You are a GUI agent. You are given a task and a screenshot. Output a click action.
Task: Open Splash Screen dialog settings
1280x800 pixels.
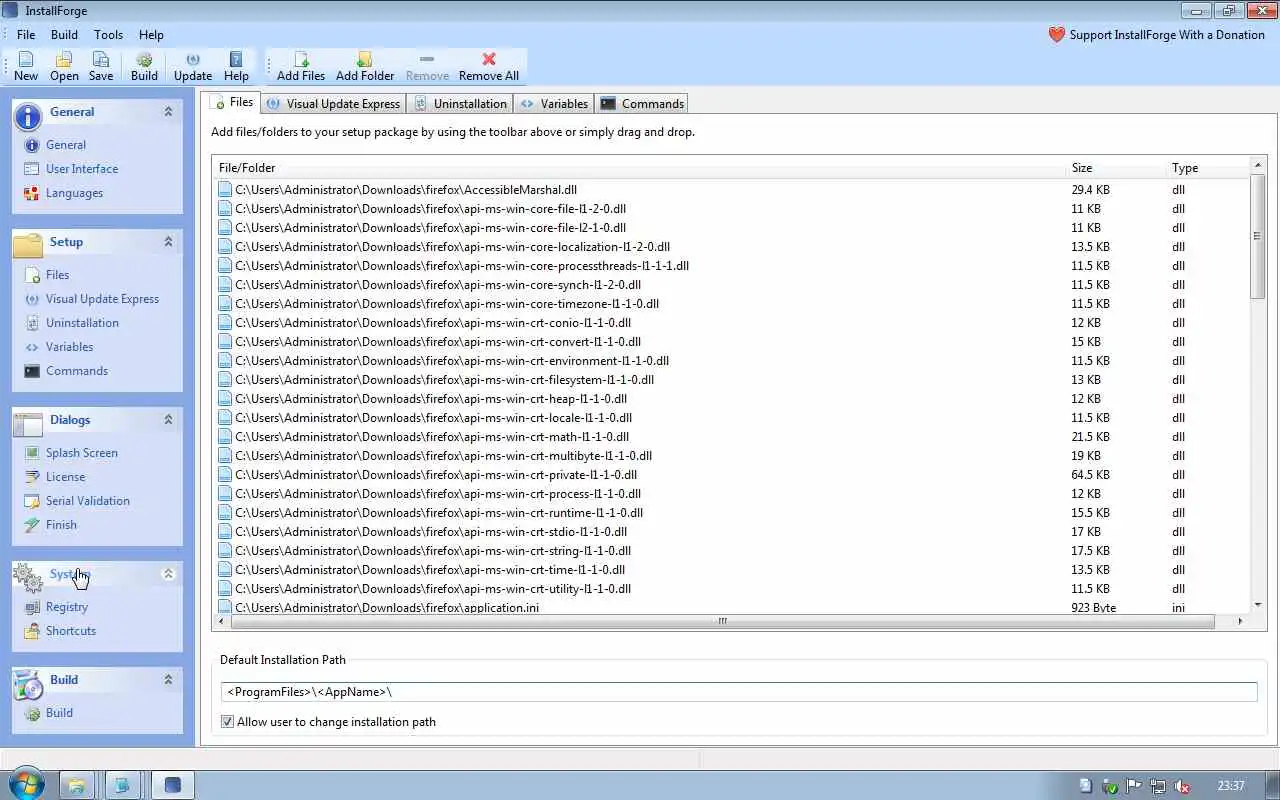(82, 453)
